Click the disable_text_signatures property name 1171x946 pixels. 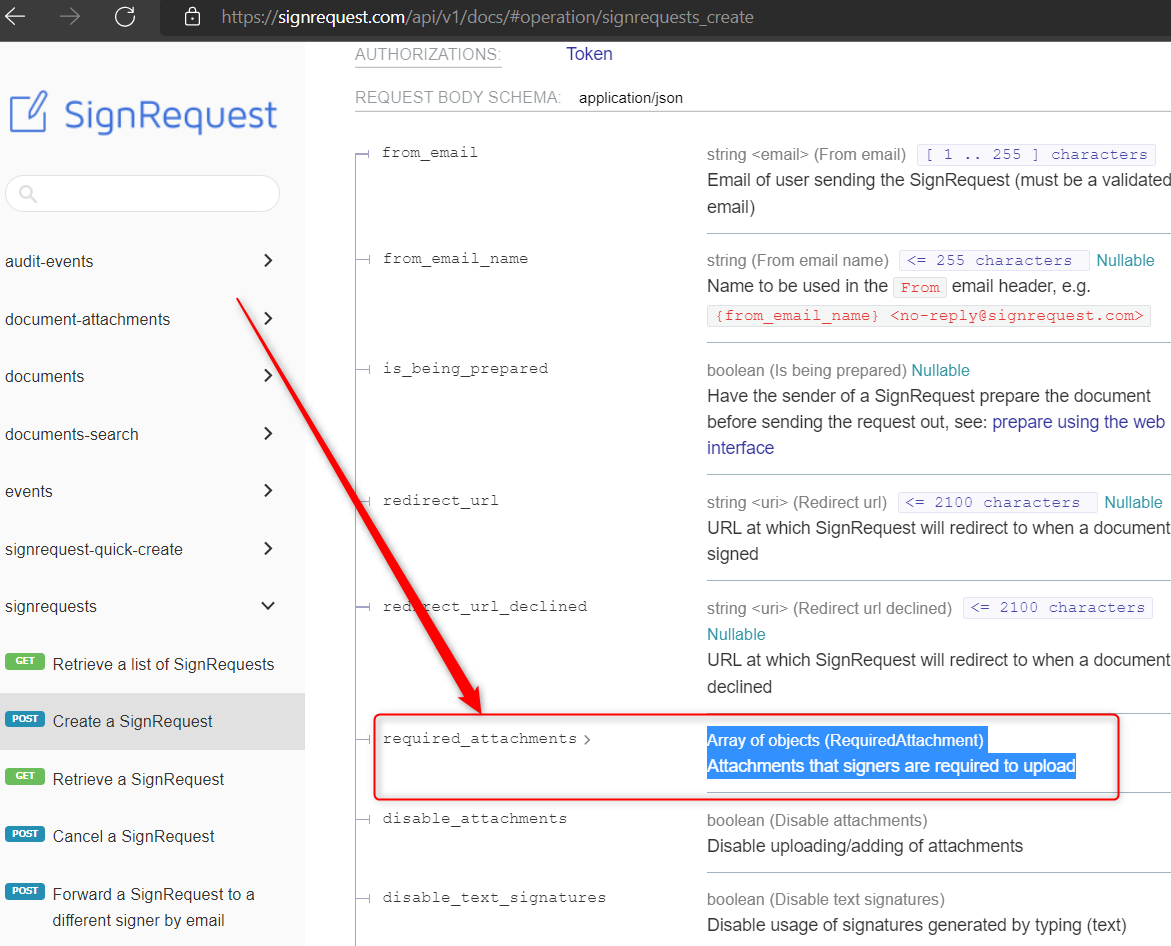click(x=494, y=897)
